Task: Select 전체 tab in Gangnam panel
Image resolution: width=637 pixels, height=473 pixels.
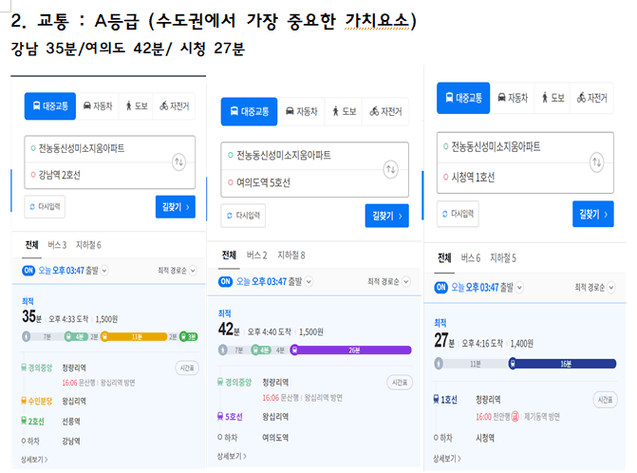Action: pyautogui.click(x=32, y=245)
